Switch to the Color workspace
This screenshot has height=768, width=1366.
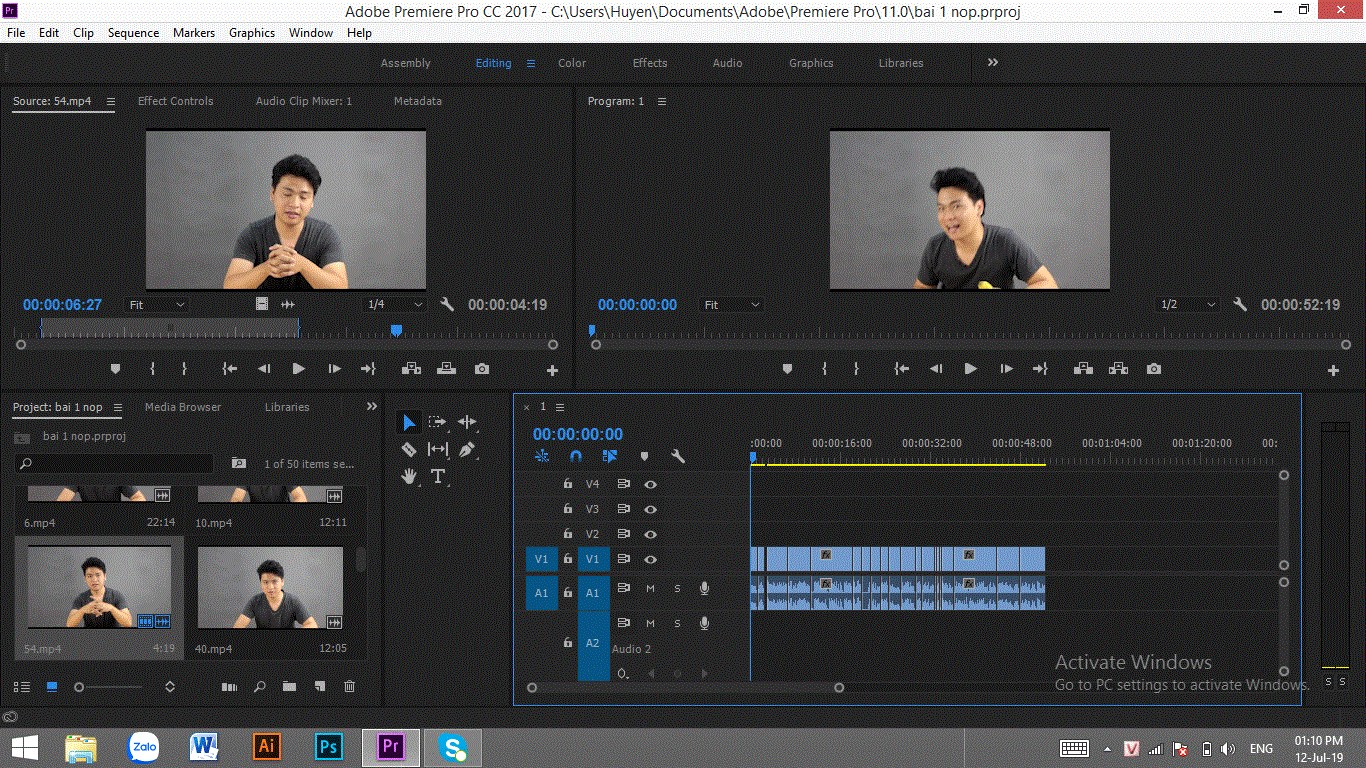[572, 63]
